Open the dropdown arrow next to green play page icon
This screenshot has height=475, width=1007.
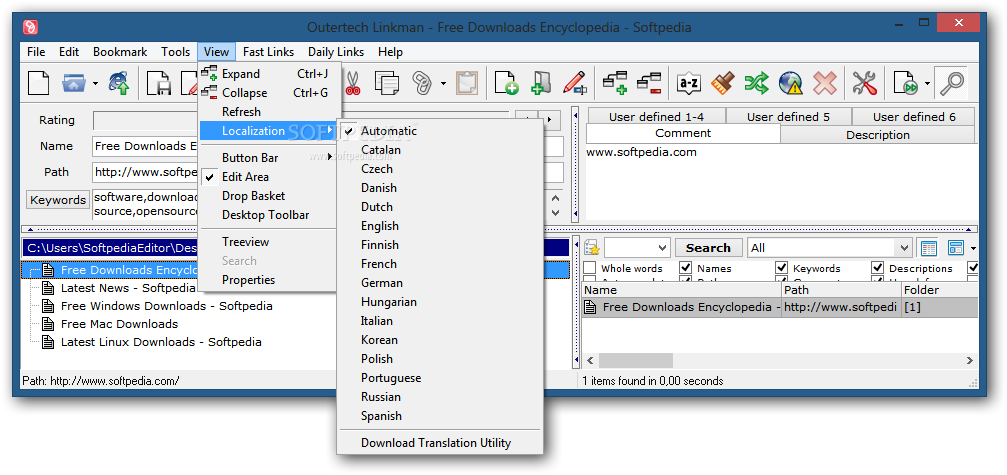[927, 83]
